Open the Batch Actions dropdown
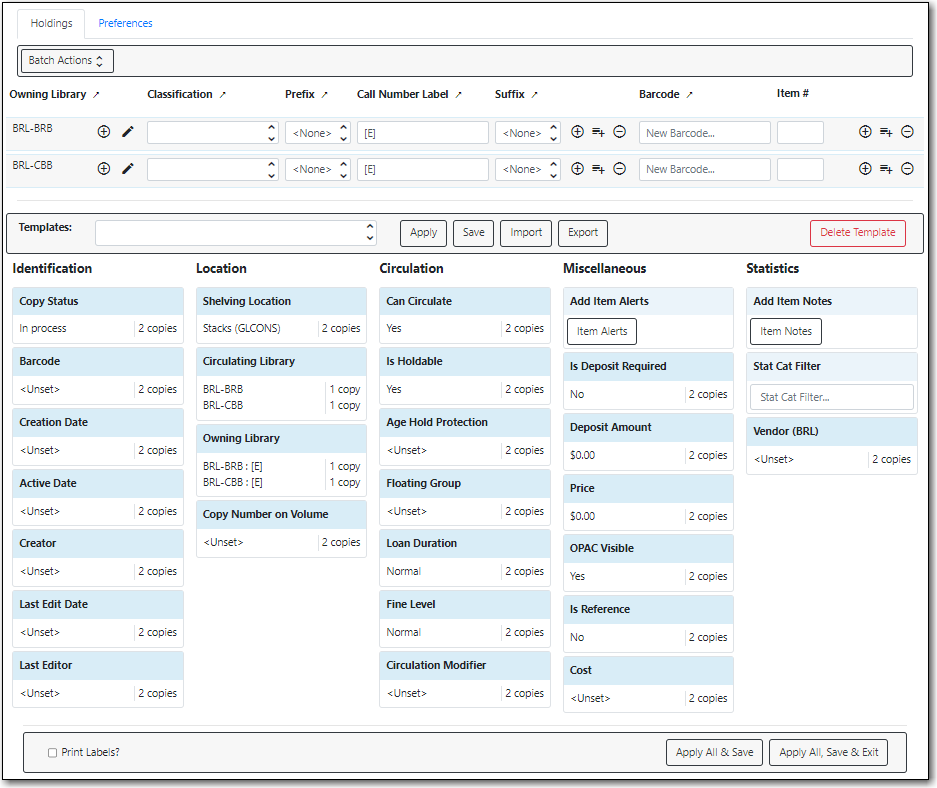Screen dimensions: 937x788 [x=67, y=61]
